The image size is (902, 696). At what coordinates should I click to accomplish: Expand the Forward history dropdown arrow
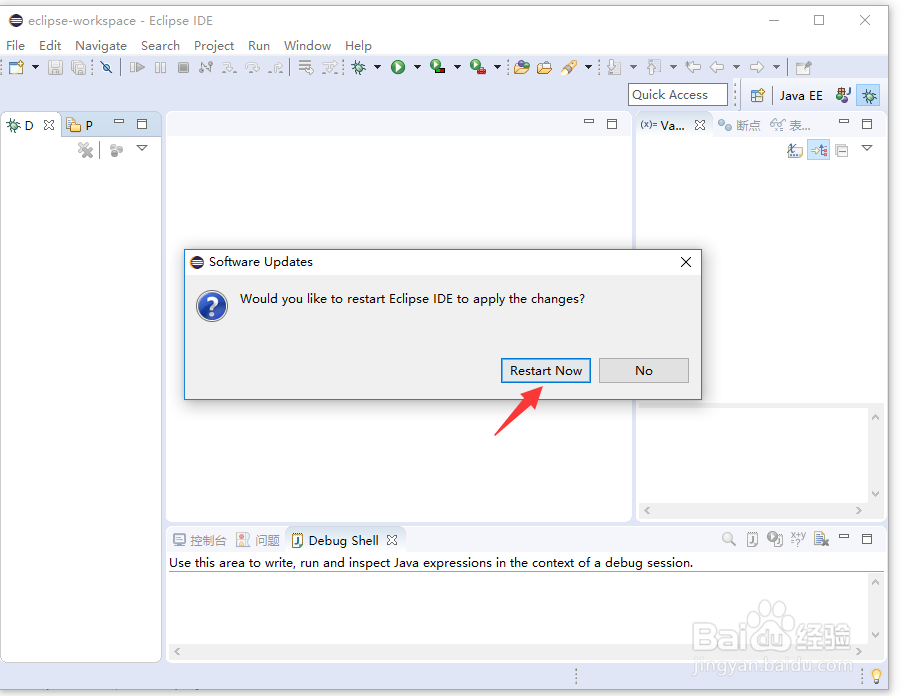[776, 67]
